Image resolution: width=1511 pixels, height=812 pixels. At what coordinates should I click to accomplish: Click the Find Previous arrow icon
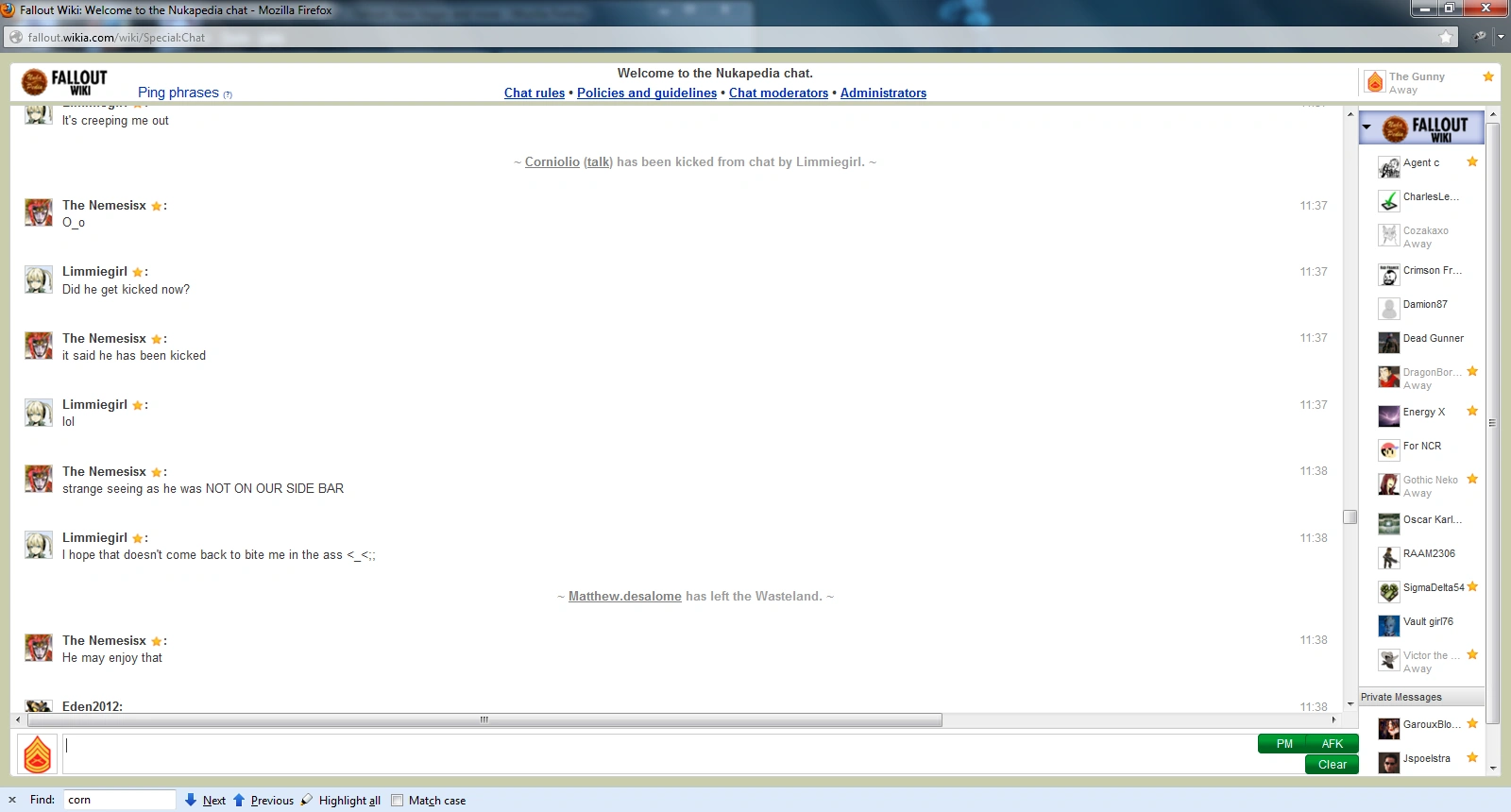pyautogui.click(x=239, y=800)
